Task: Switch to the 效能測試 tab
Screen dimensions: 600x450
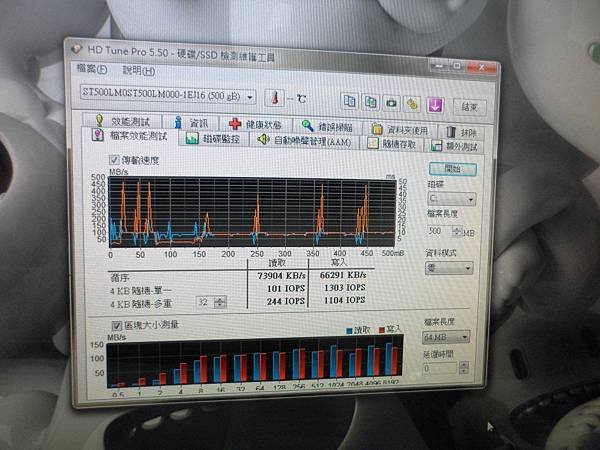Action: [x=122, y=121]
